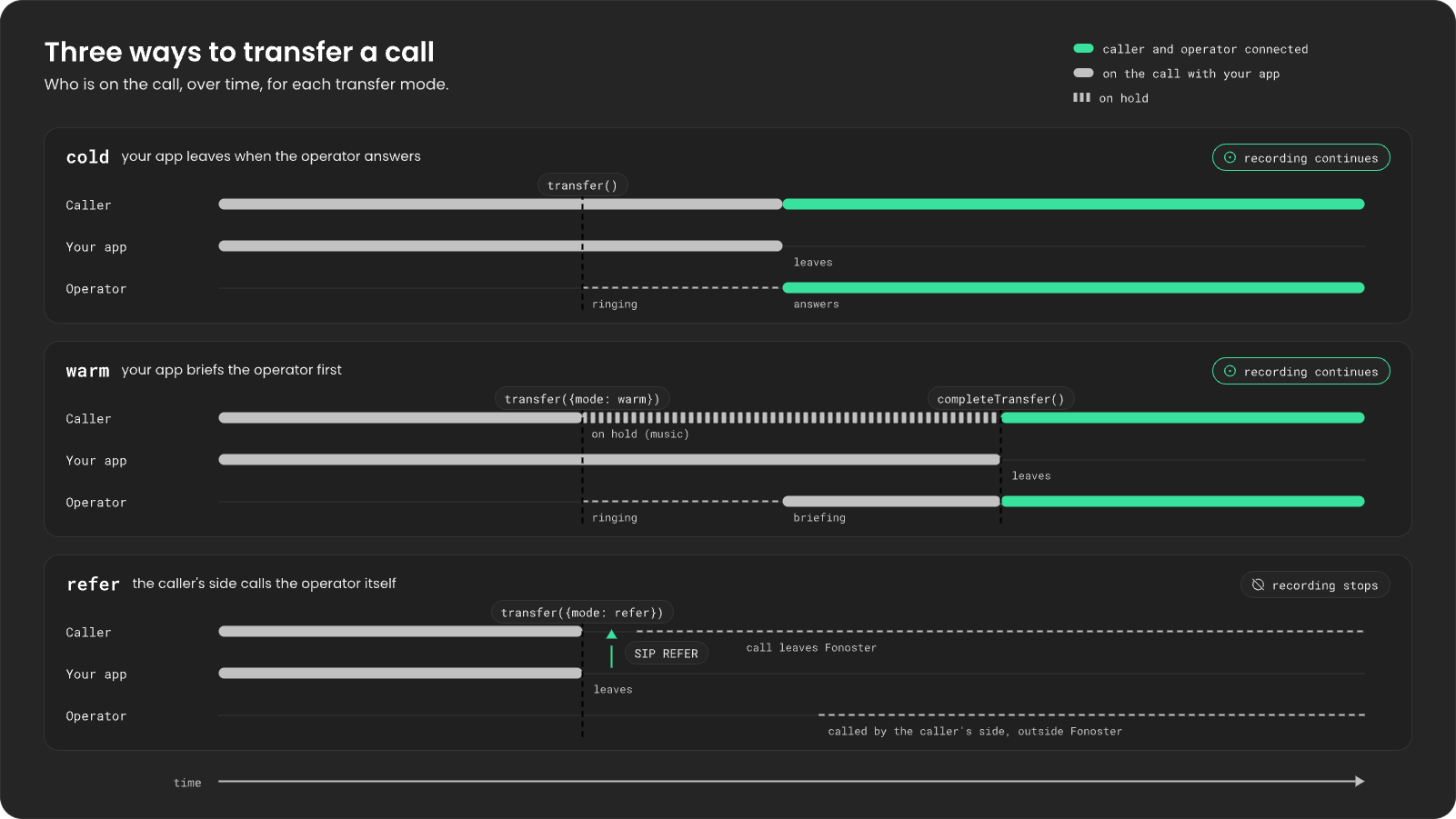The width and height of the screenshot is (1456, 819).
Task: Click the 'Operator' row label in refer section
Action: pyautogui.click(x=96, y=716)
